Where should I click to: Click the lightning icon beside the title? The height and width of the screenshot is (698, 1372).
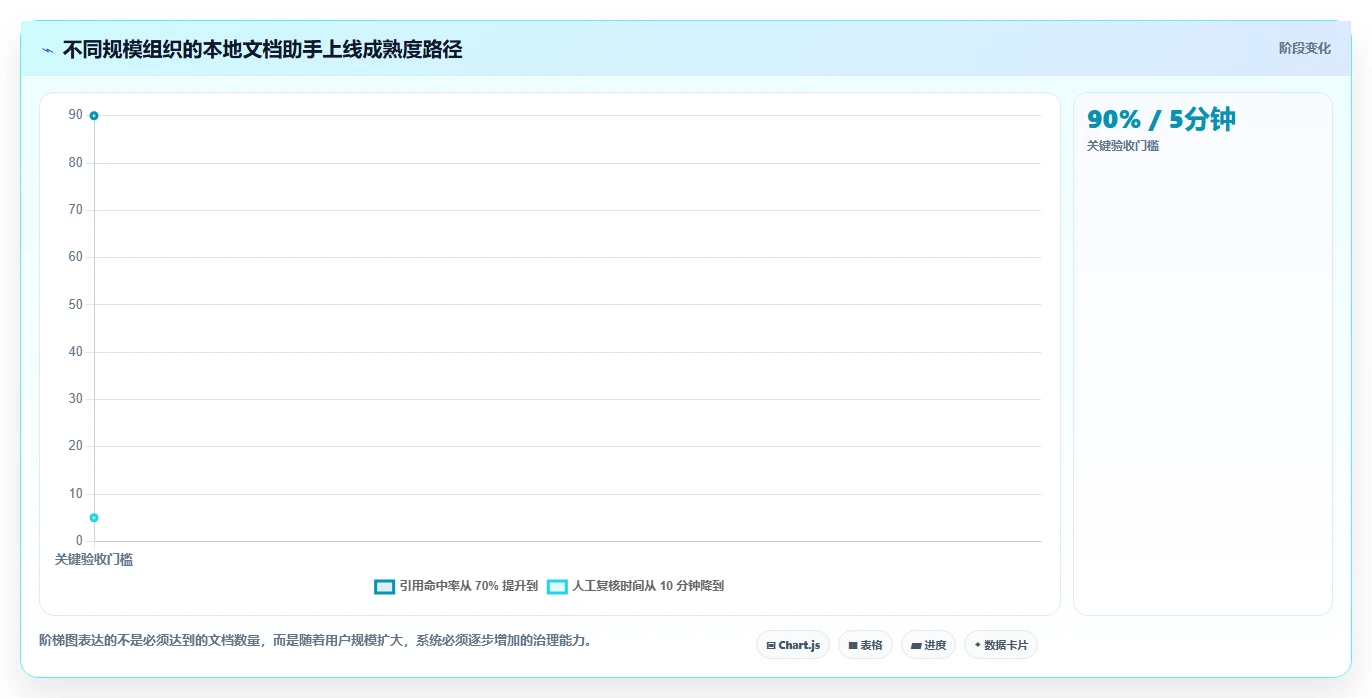point(47,50)
